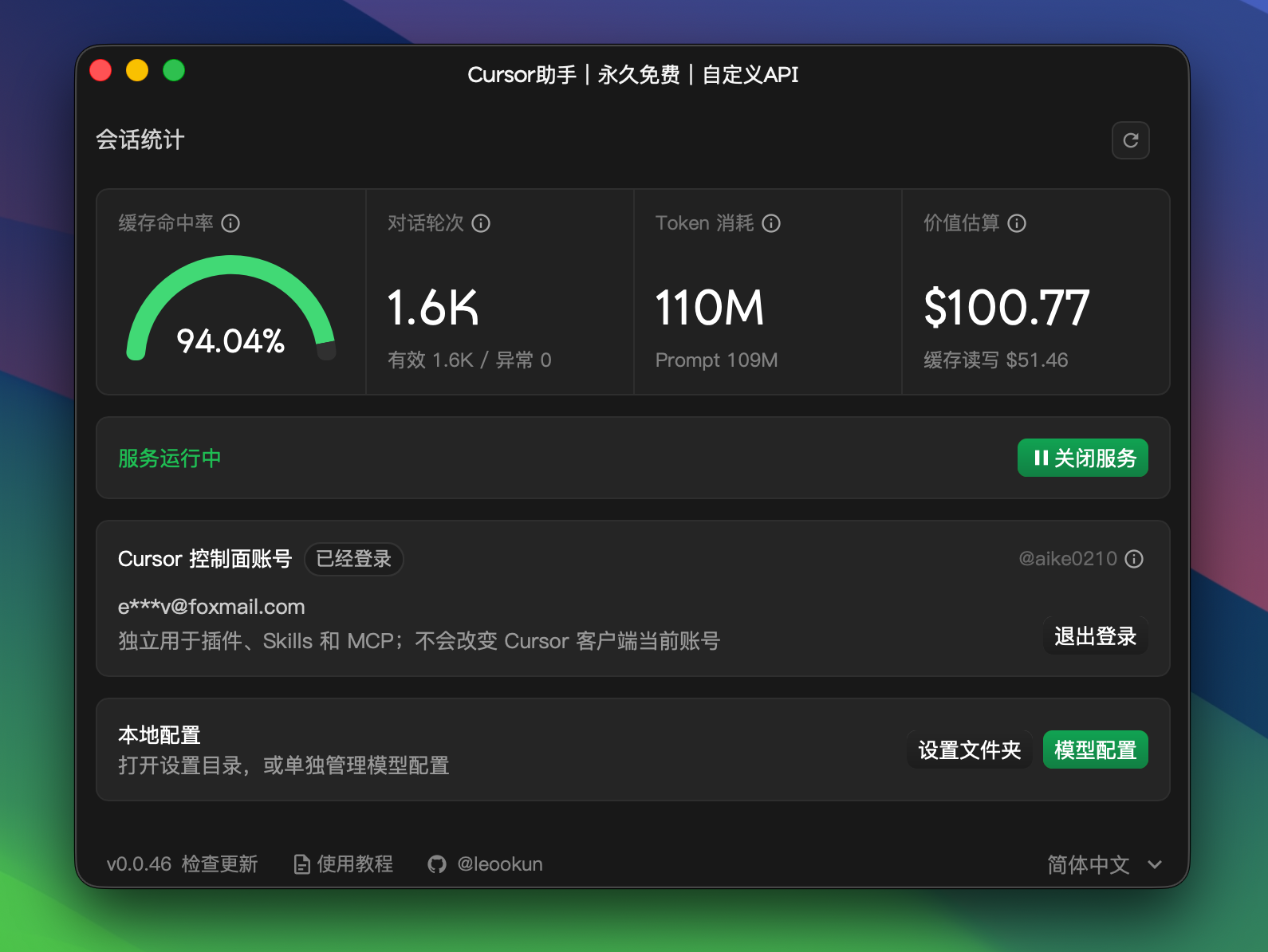Screen dimensions: 1268x952
Task: Refresh the session statistics
Action: pos(1130,140)
